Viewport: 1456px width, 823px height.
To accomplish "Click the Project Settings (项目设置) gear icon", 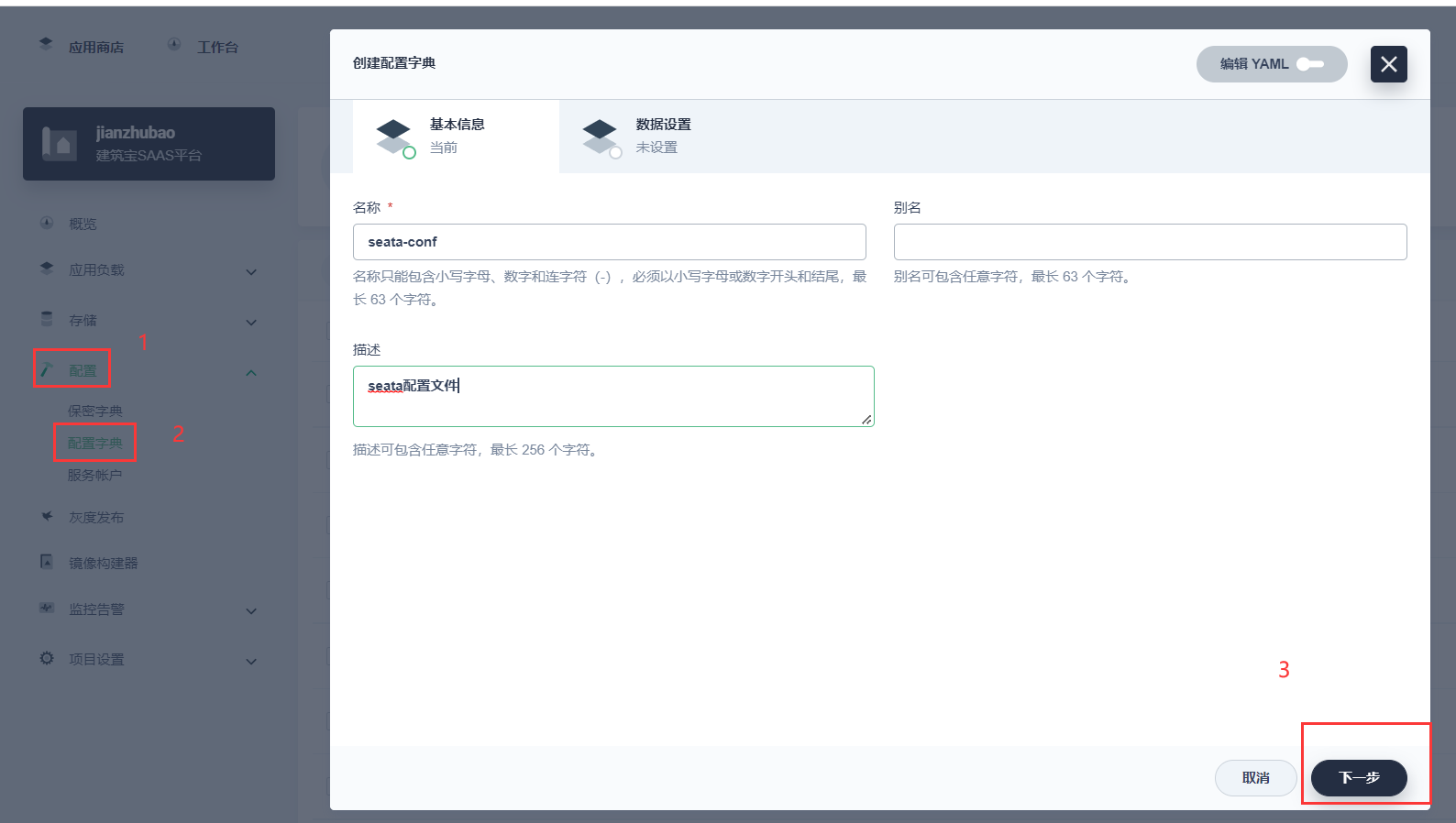I will 47,658.
